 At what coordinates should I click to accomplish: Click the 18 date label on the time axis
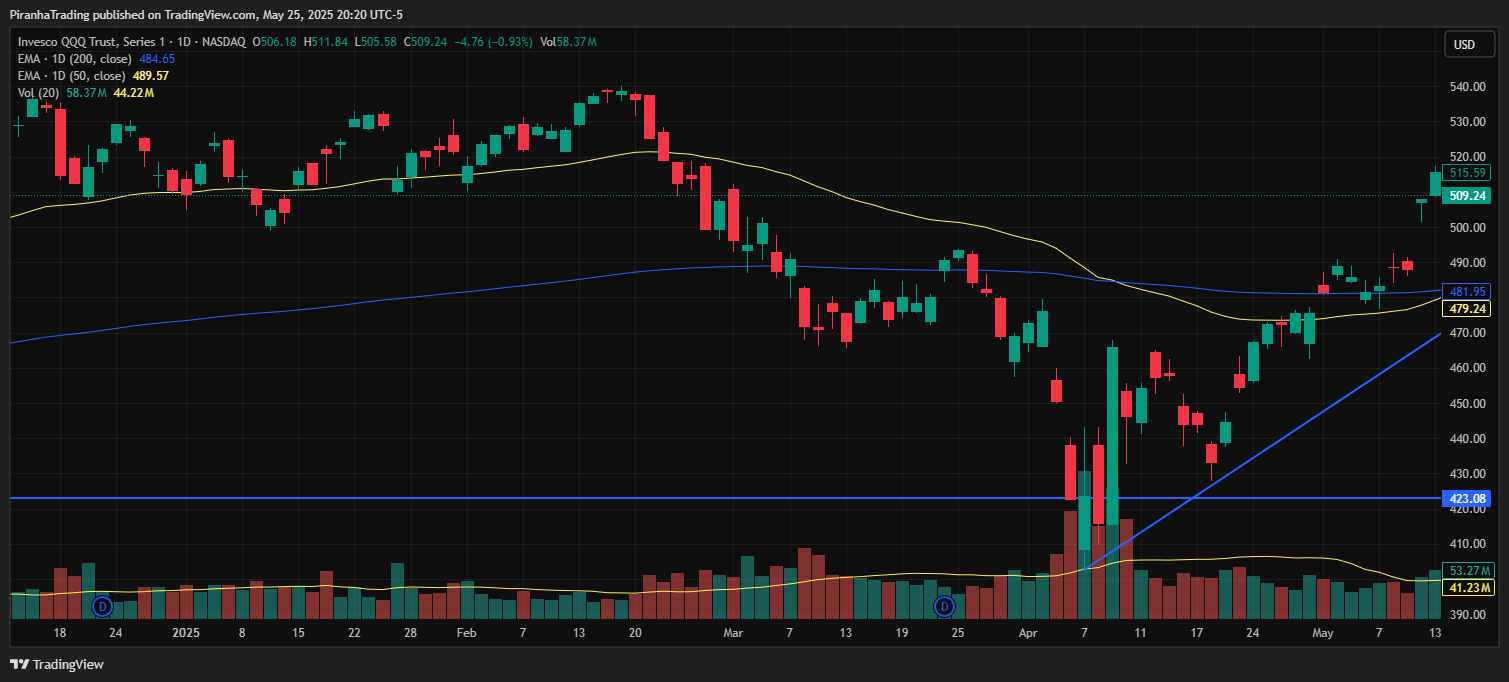pyautogui.click(x=59, y=633)
